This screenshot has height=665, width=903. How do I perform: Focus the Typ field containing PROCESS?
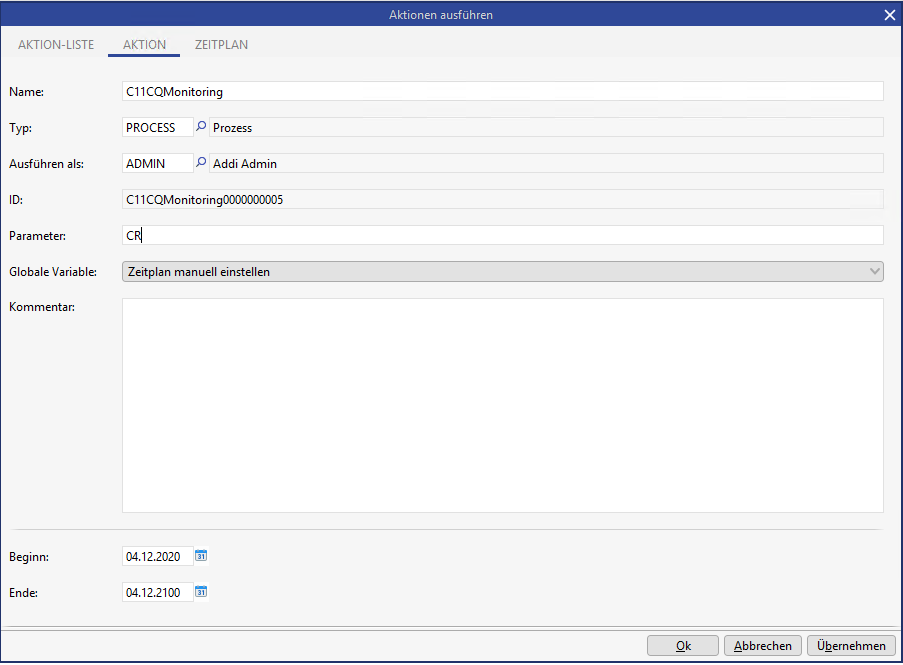[156, 128]
